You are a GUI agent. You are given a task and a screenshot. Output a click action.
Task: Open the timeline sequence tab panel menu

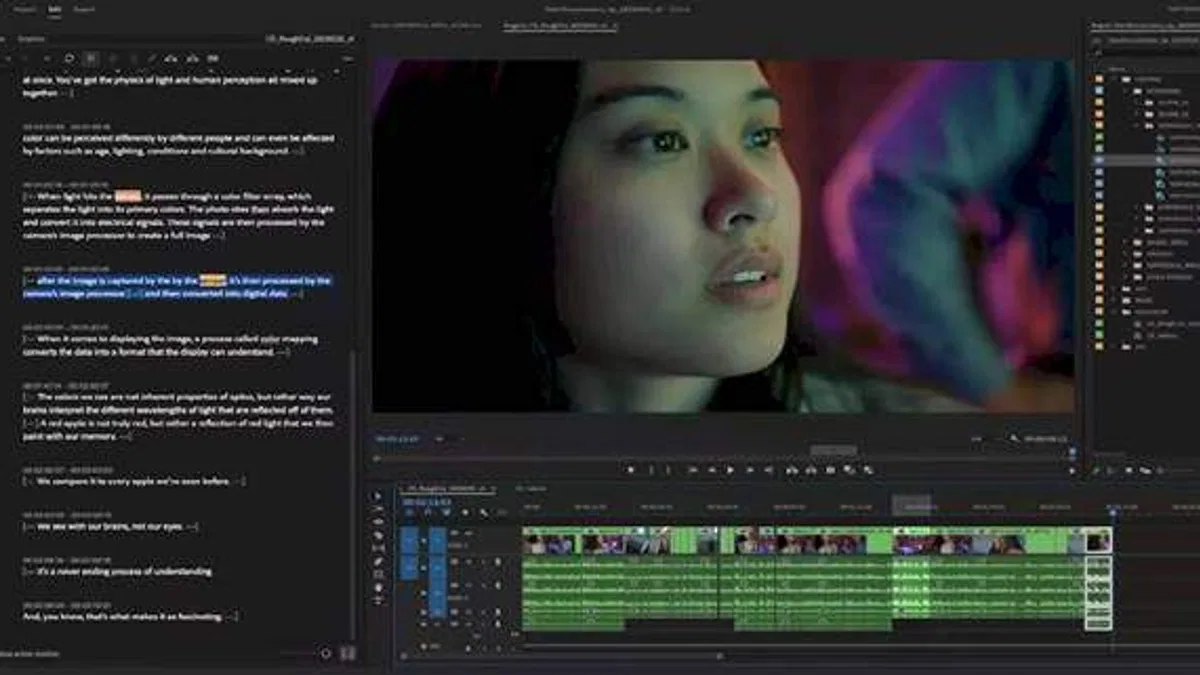coord(492,489)
